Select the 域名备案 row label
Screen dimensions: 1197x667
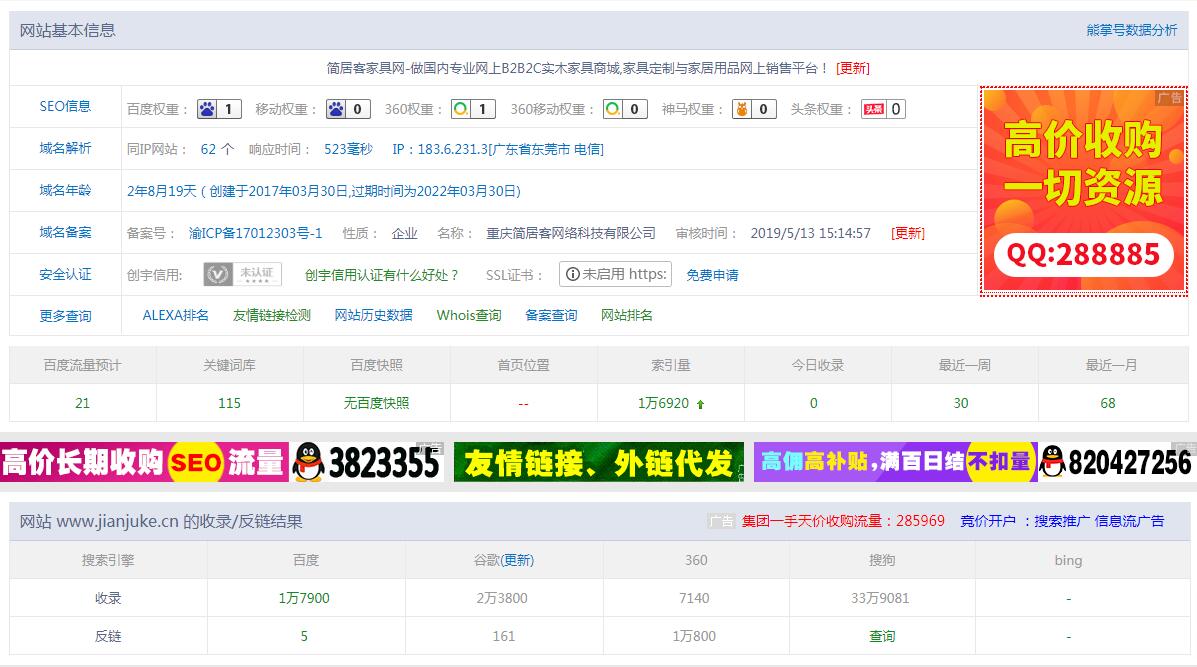65,232
